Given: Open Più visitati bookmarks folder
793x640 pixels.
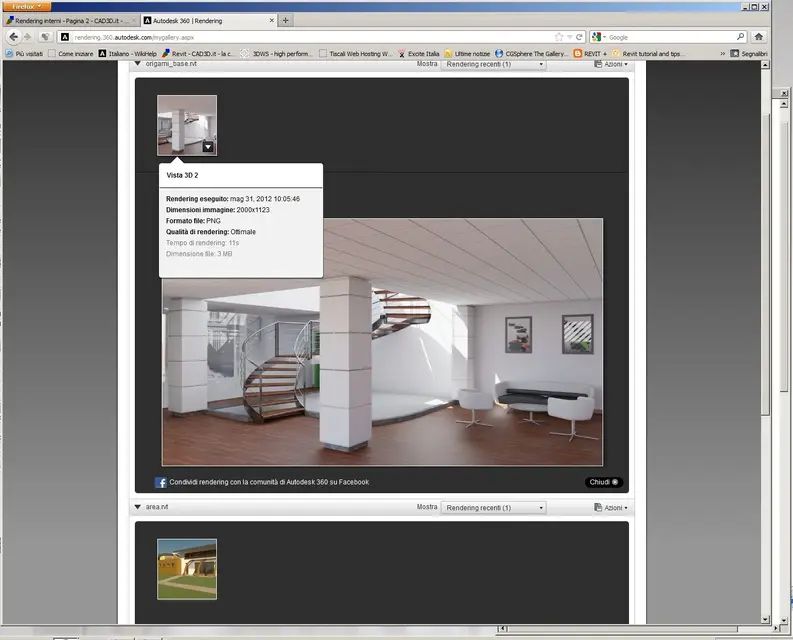Looking at the screenshot, I should [24, 54].
